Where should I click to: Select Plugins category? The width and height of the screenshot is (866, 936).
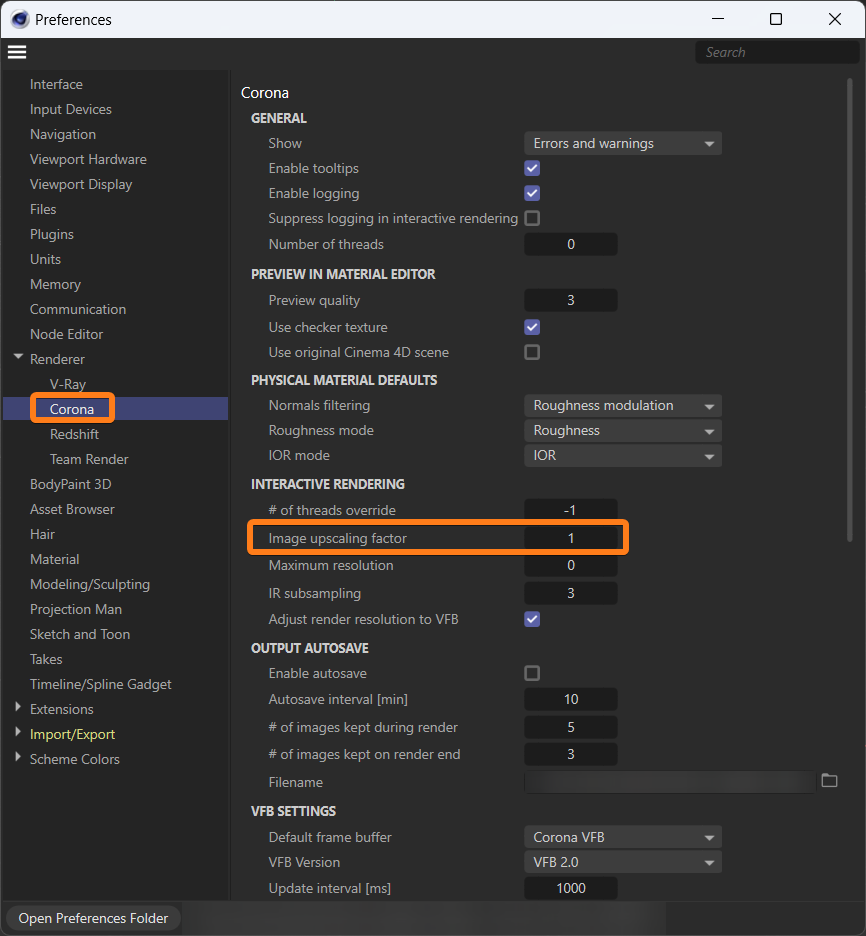[52, 235]
